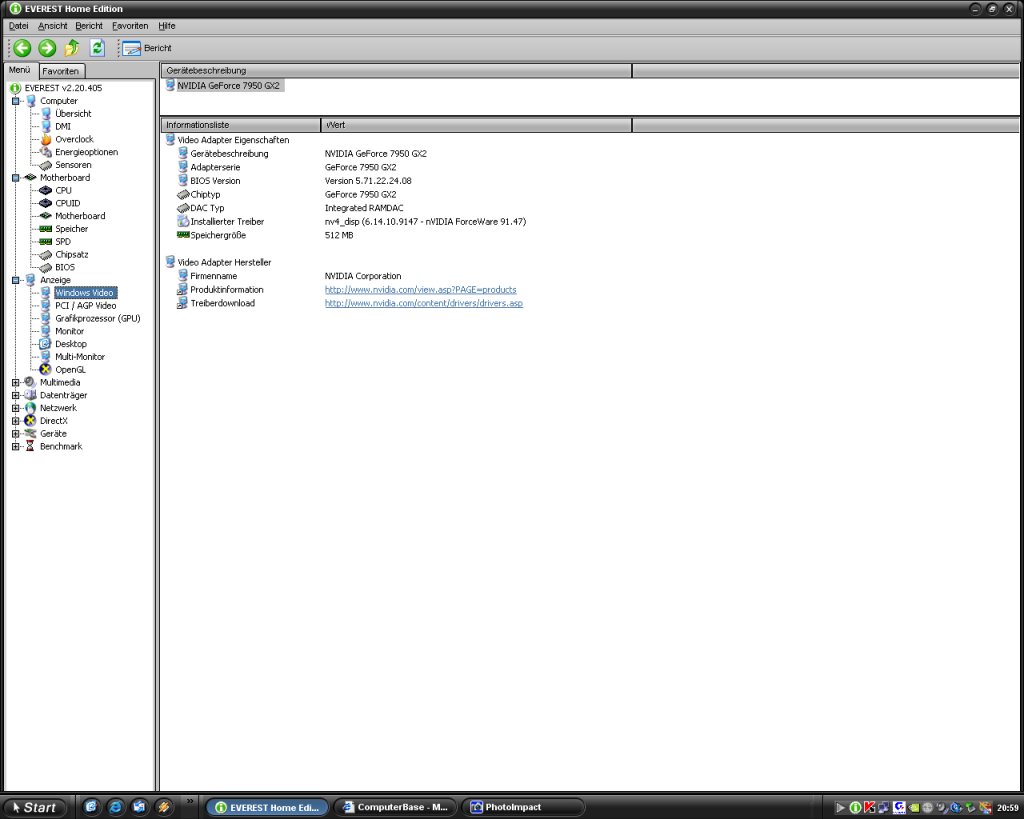
Task: Click the Wert column header
Action: pyautogui.click(x=476, y=125)
